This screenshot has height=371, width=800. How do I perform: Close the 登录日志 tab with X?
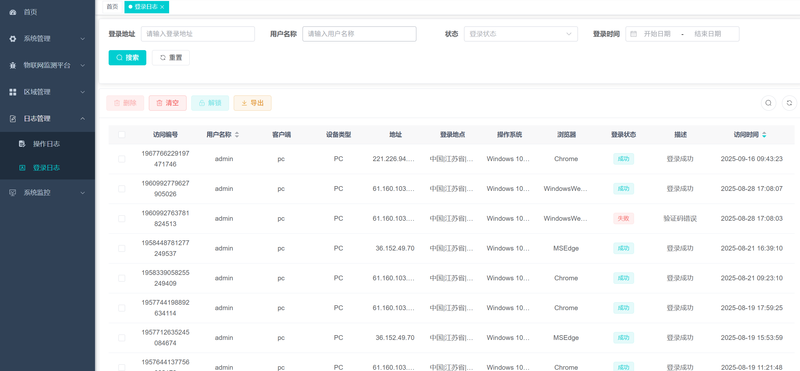pos(162,7)
